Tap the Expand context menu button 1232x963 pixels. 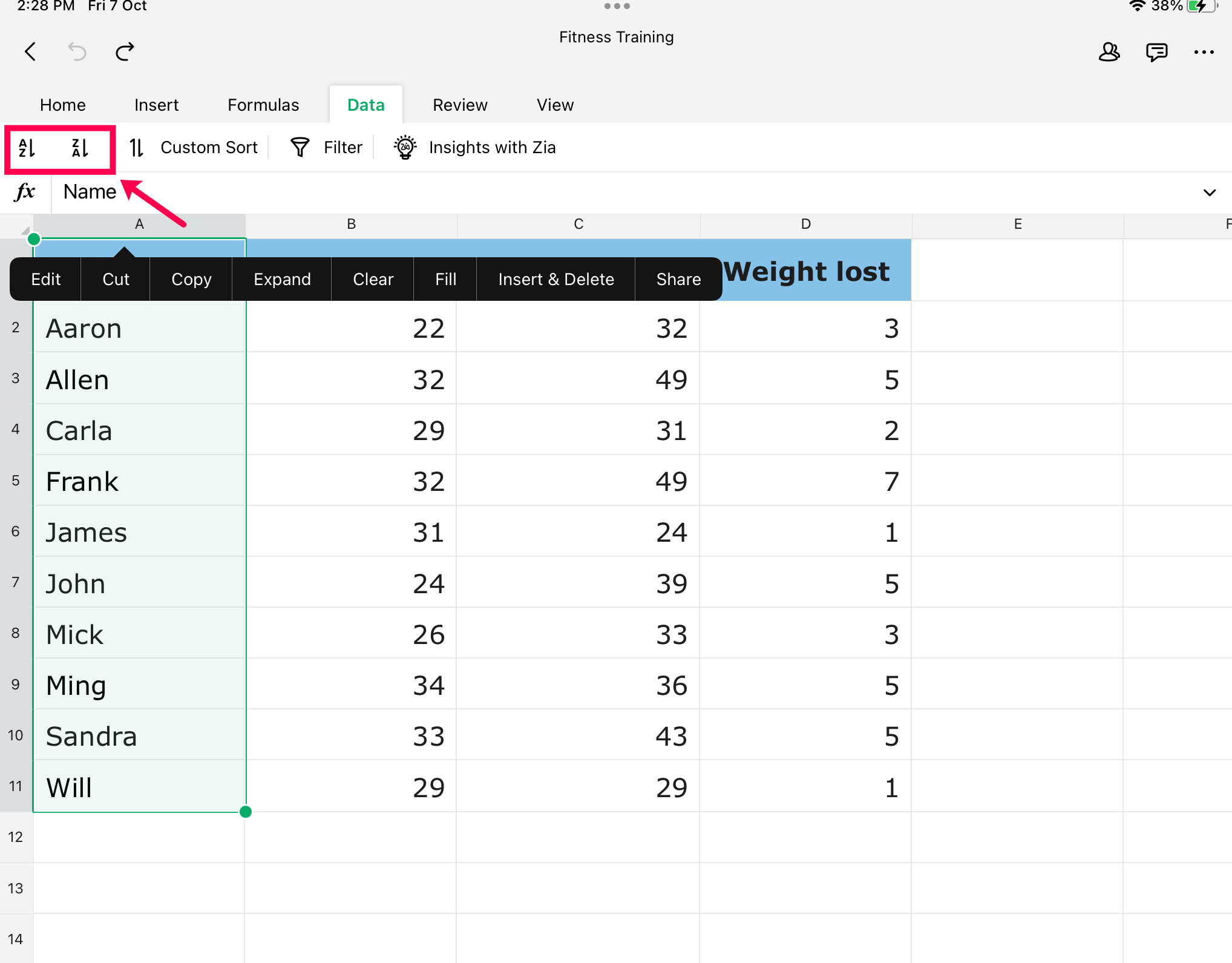282,280
